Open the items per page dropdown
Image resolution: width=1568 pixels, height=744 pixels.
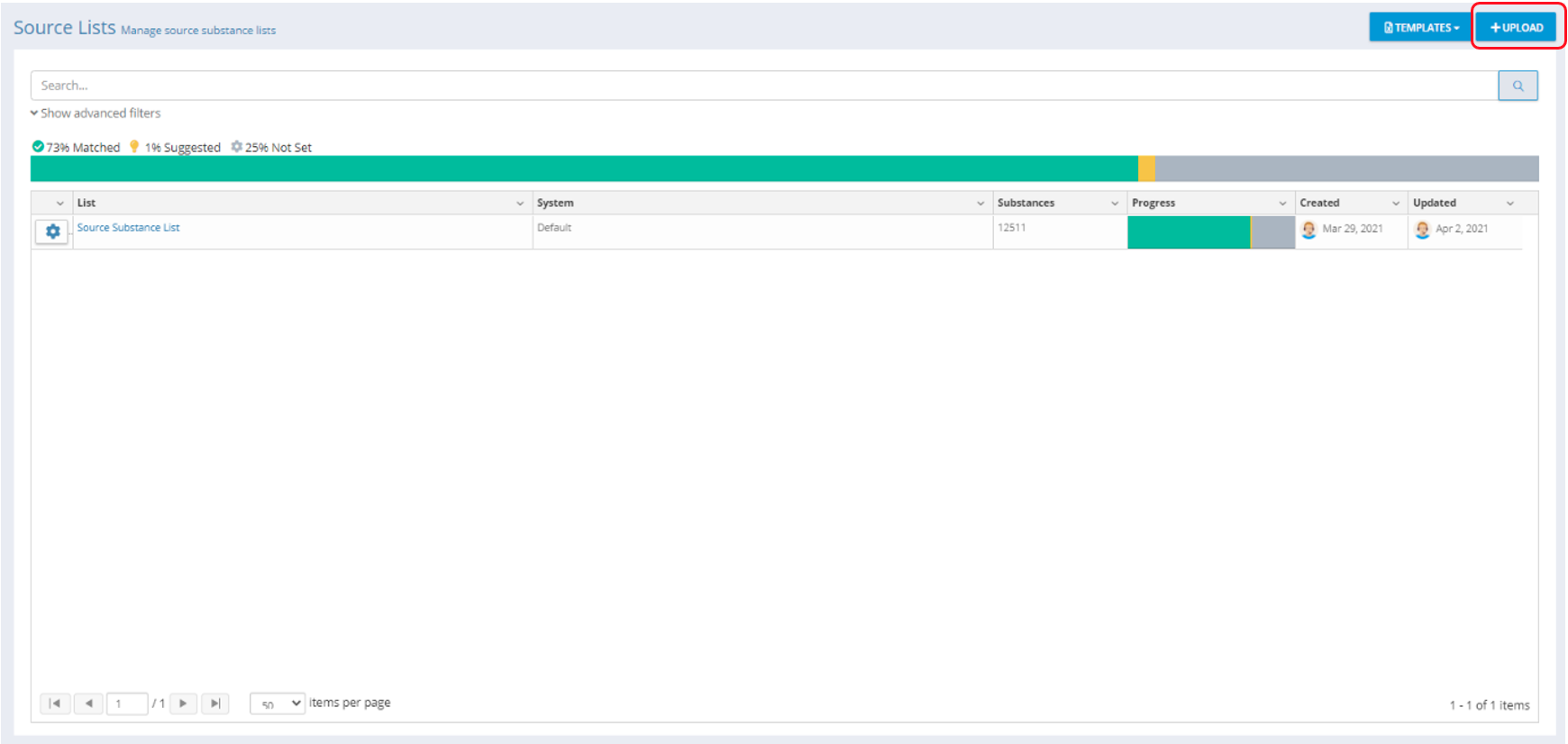278,703
